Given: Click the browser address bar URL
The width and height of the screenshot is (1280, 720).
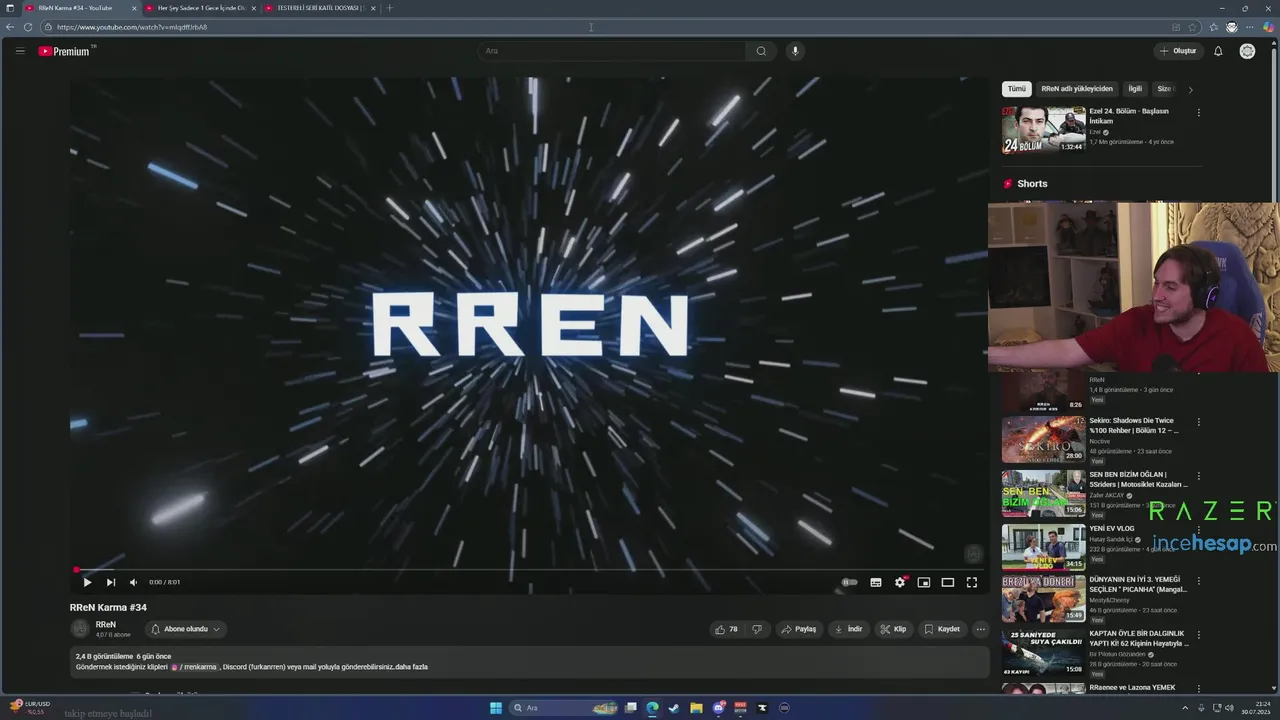Looking at the screenshot, I should 132,27.
